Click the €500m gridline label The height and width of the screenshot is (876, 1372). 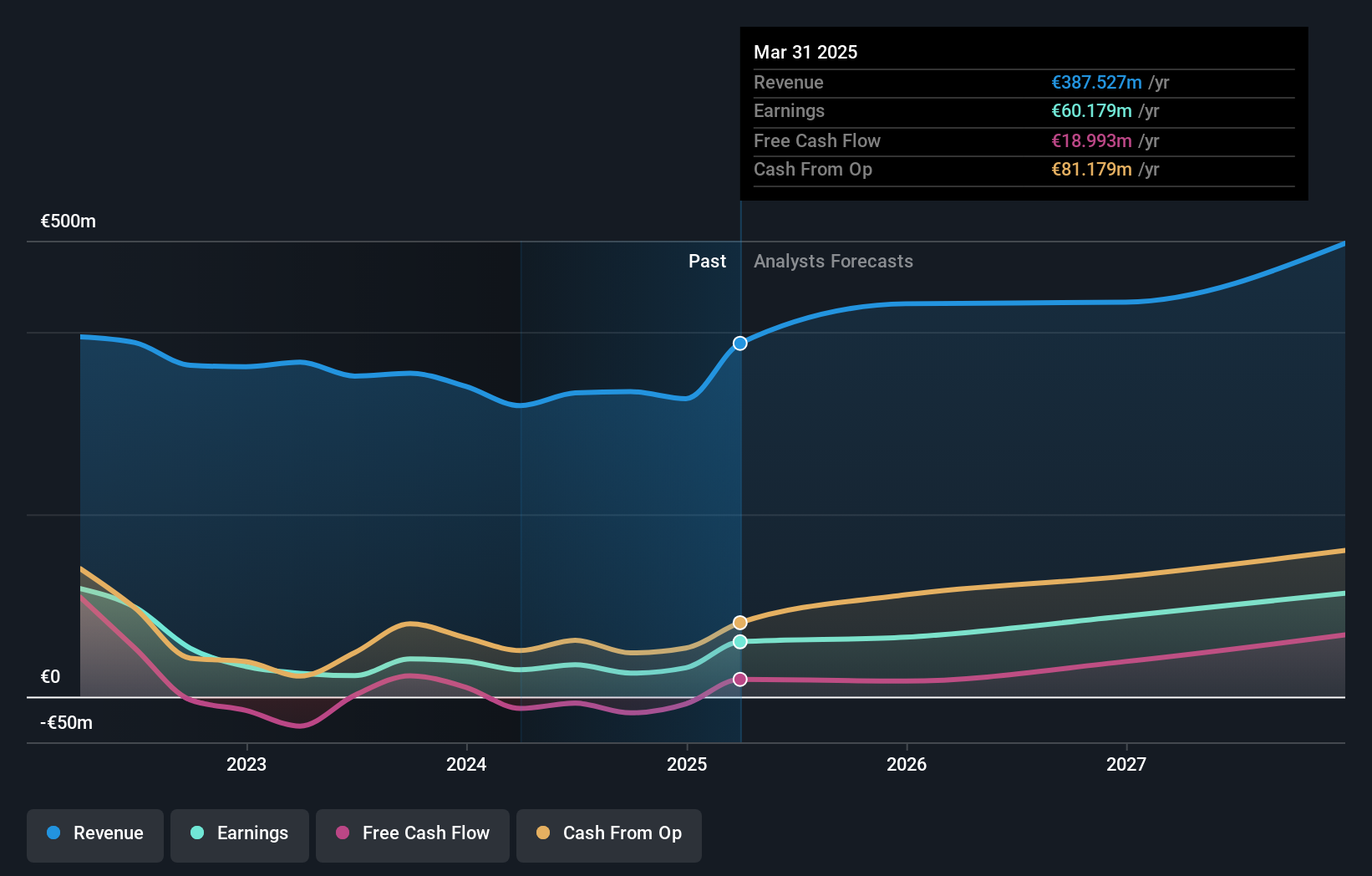[67, 221]
